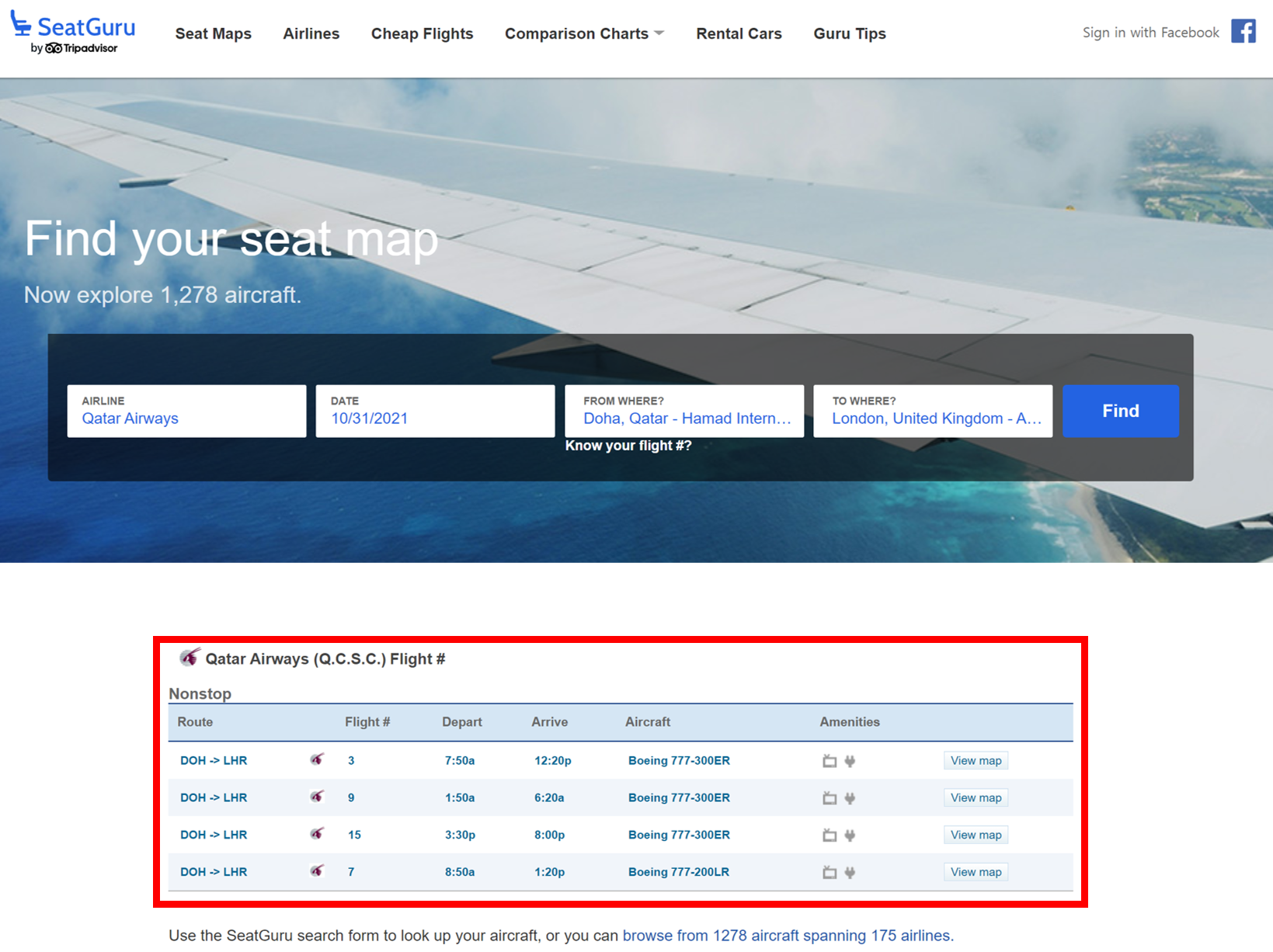The height and width of the screenshot is (952, 1273).
Task: Click View map for flight 7
Action: [976, 872]
